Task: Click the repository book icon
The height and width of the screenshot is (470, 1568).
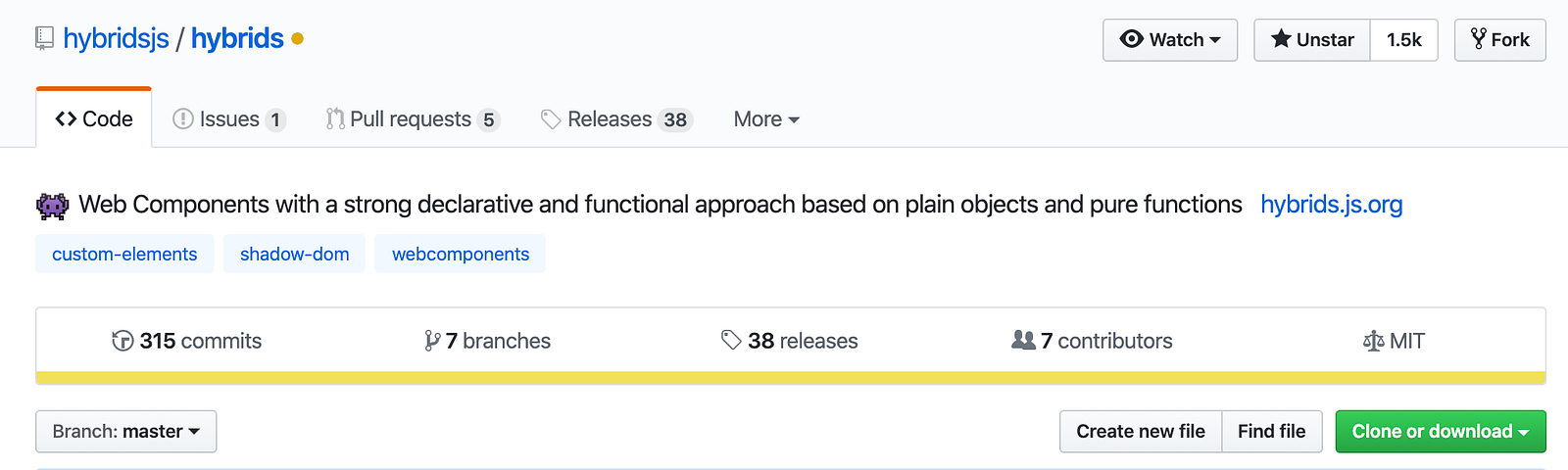Action: pyautogui.click(x=44, y=39)
